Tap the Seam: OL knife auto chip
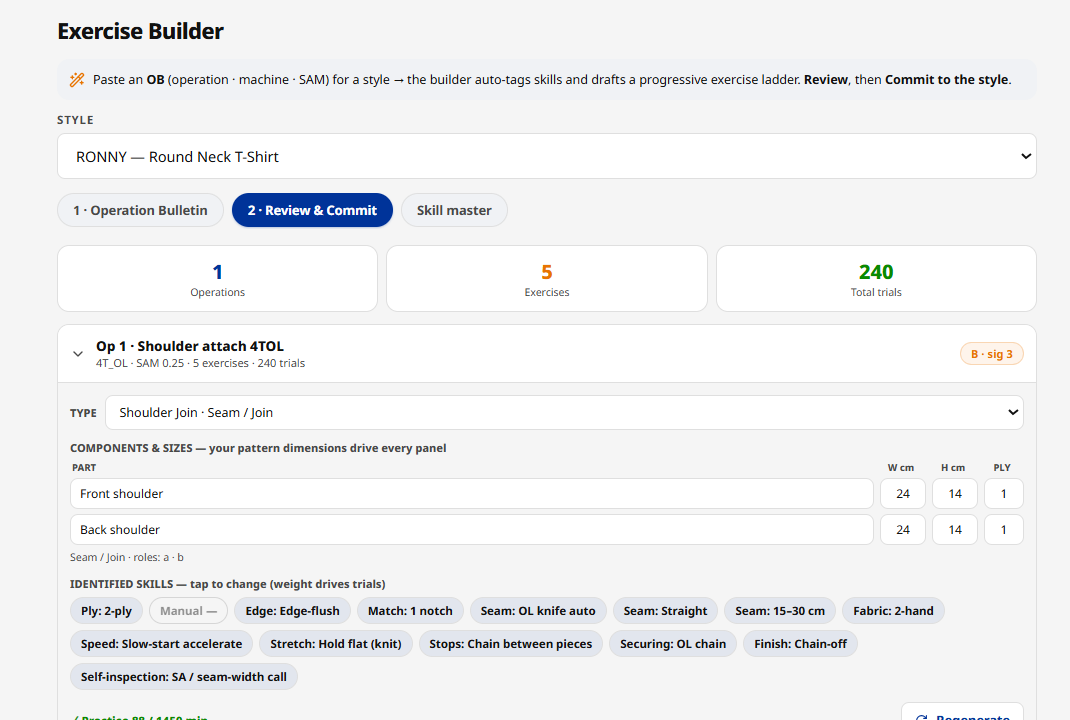1070x720 pixels. tap(538, 611)
